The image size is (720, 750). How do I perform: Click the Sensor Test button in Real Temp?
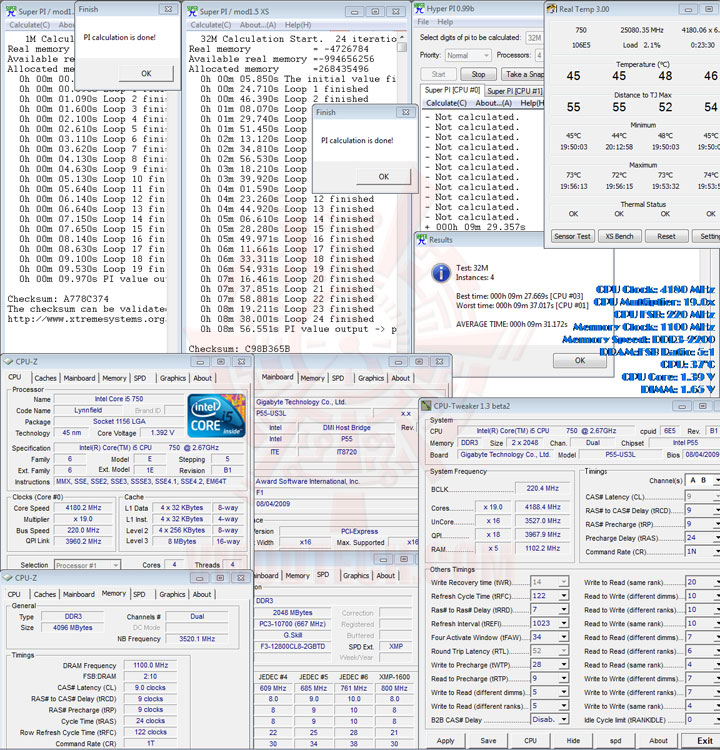point(572,236)
